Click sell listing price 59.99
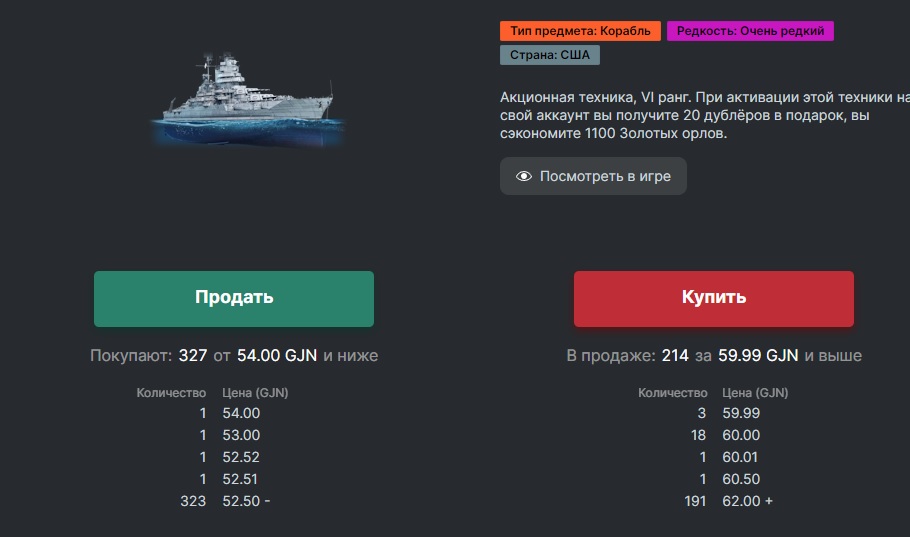910x537 pixels. [x=741, y=413]
